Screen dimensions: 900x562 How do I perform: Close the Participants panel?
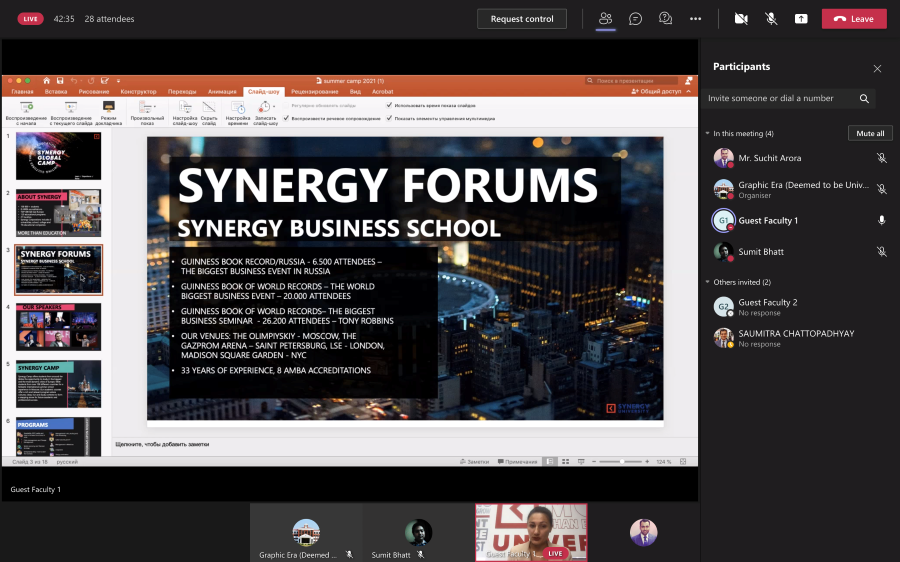(877, 69)
